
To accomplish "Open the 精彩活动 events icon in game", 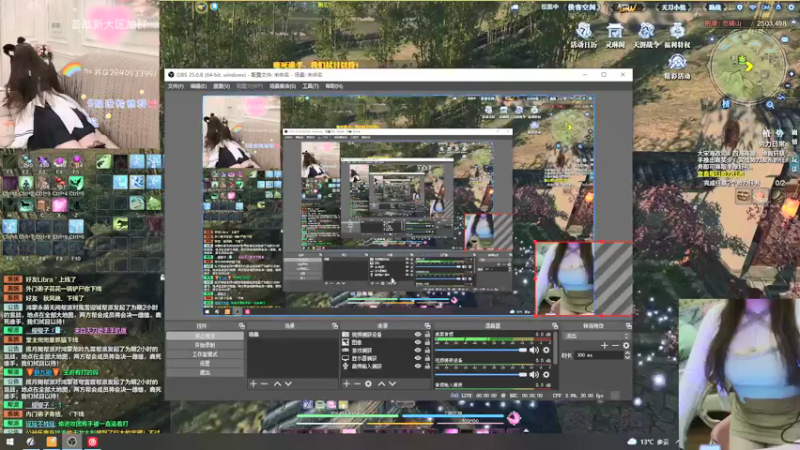I will 677,66.
